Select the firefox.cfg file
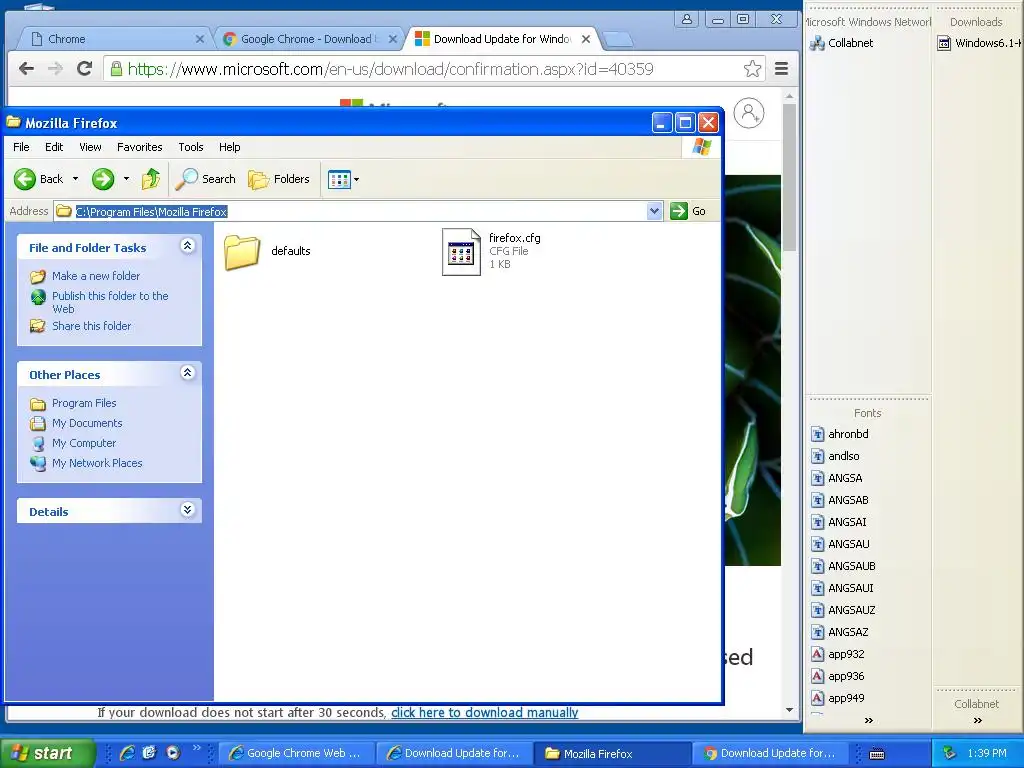This screenshot has height=768, width=1024. (x=492, y=251)
